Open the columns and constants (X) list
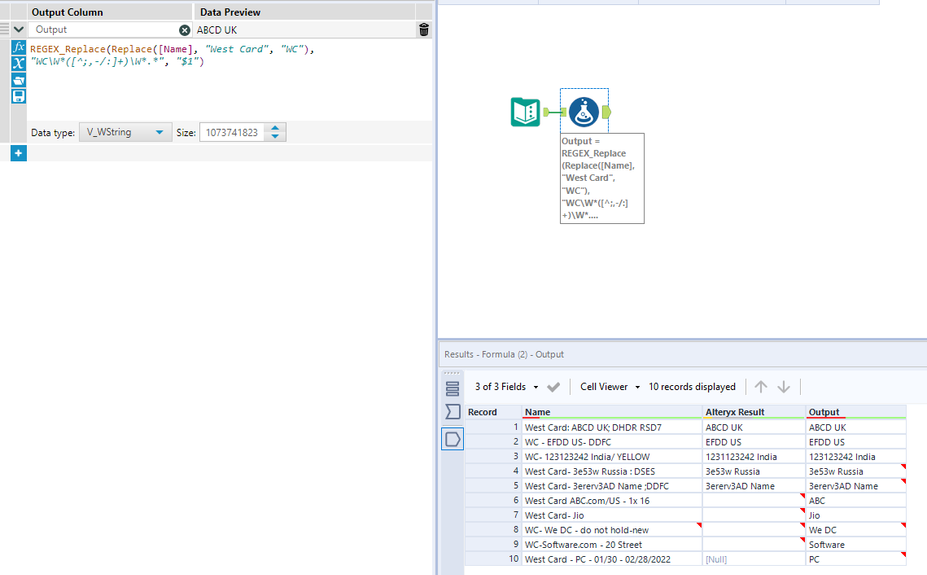927x575 pixels. click(x=18, y=63)
